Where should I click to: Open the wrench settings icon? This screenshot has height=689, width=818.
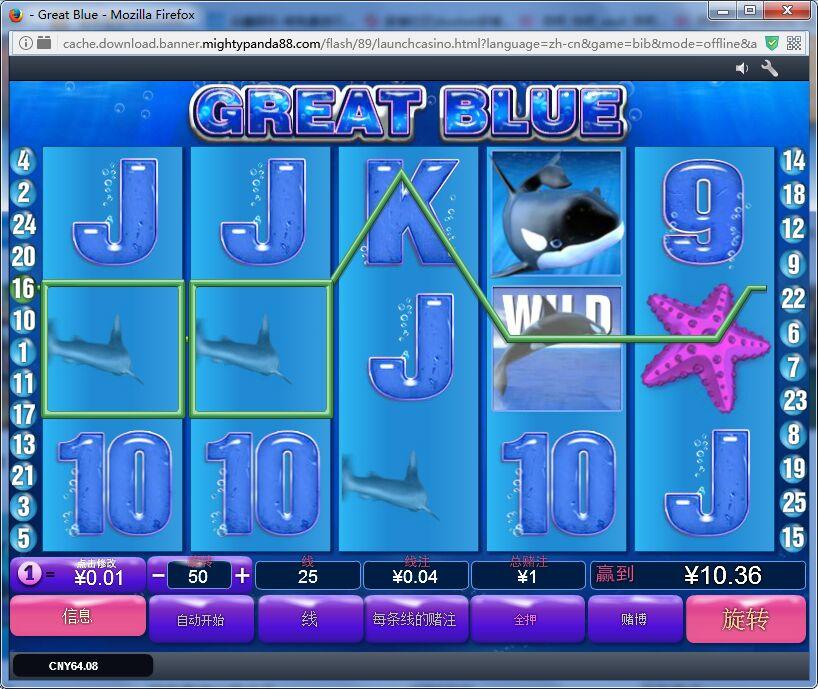click(x=769, y=68)
